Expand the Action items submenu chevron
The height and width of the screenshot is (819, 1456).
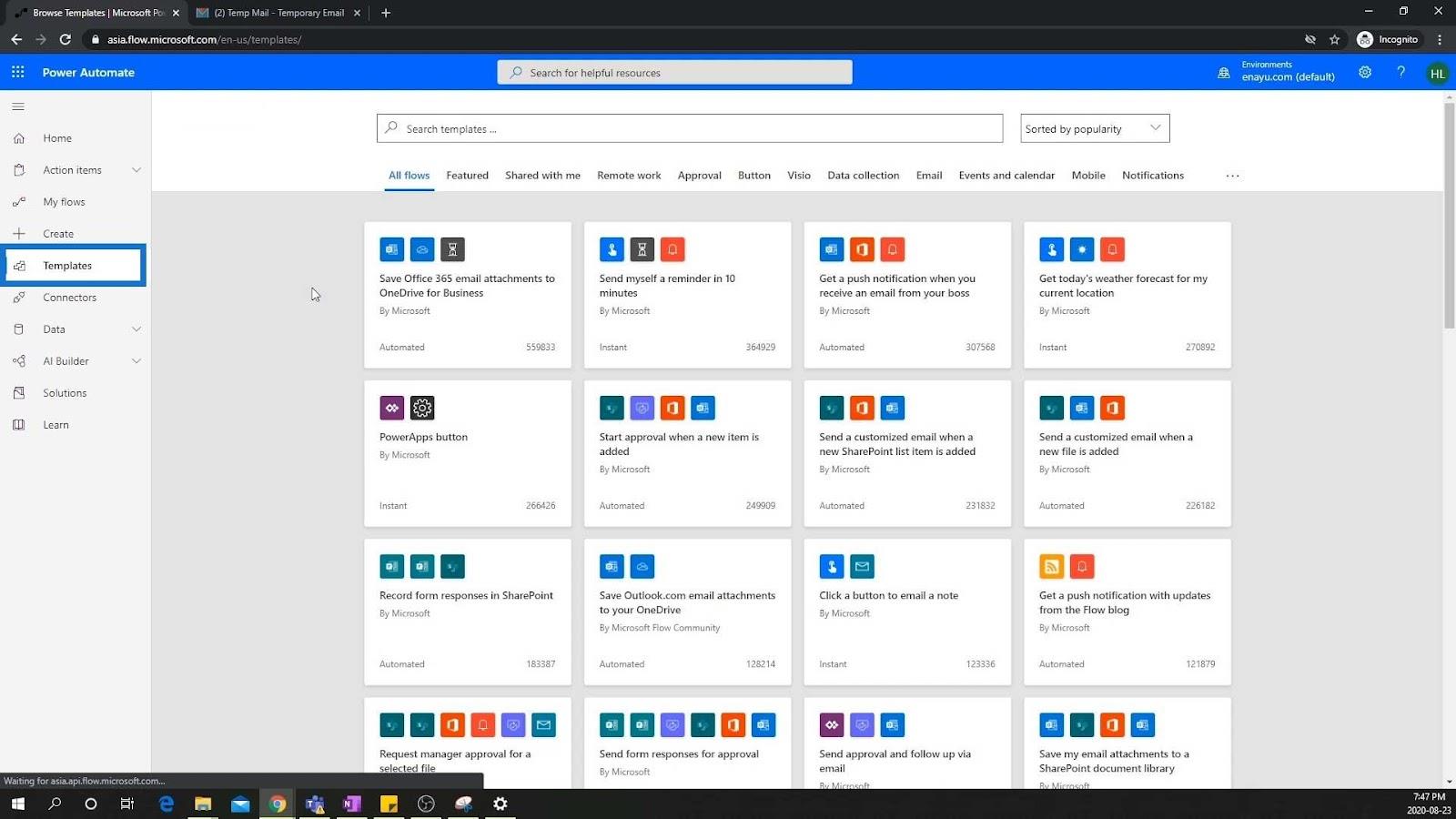pos(136,170)
